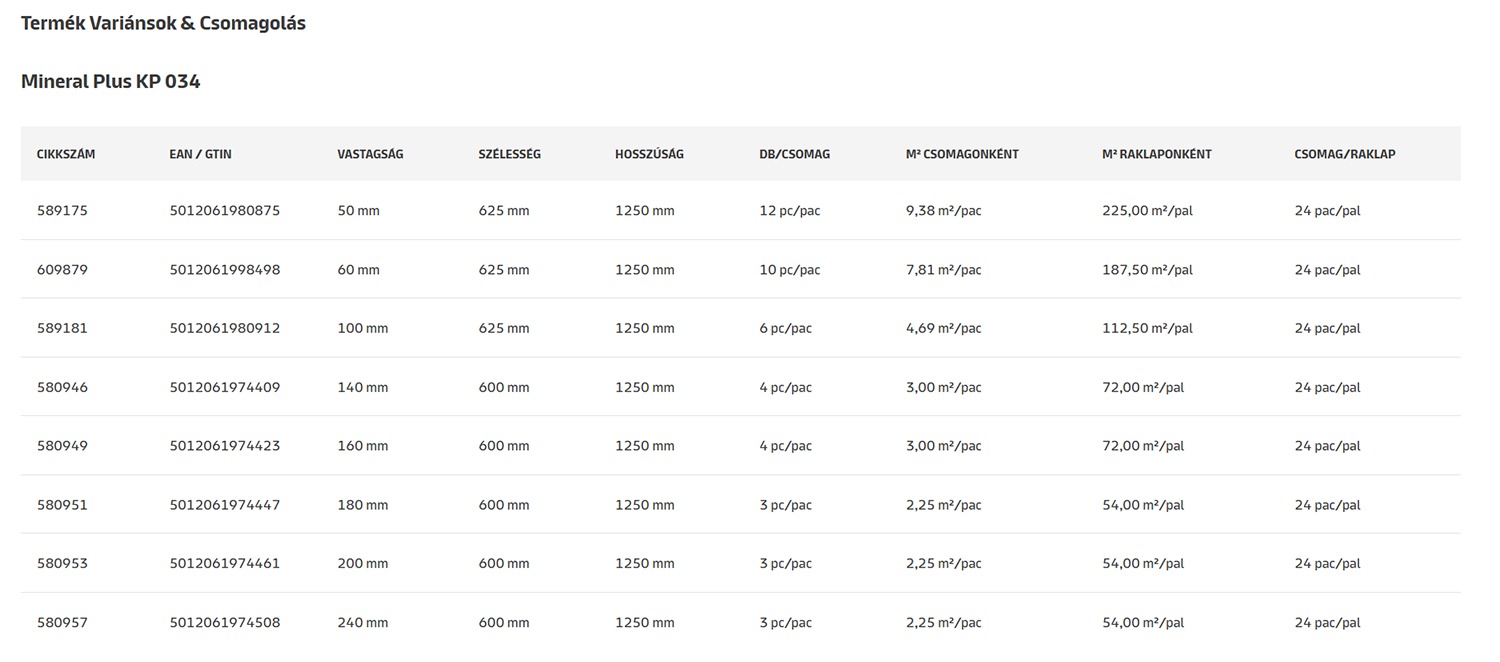Select the VASTAGSÁG column header
The height and width of the screenshot is (662, 1500).
370,154
